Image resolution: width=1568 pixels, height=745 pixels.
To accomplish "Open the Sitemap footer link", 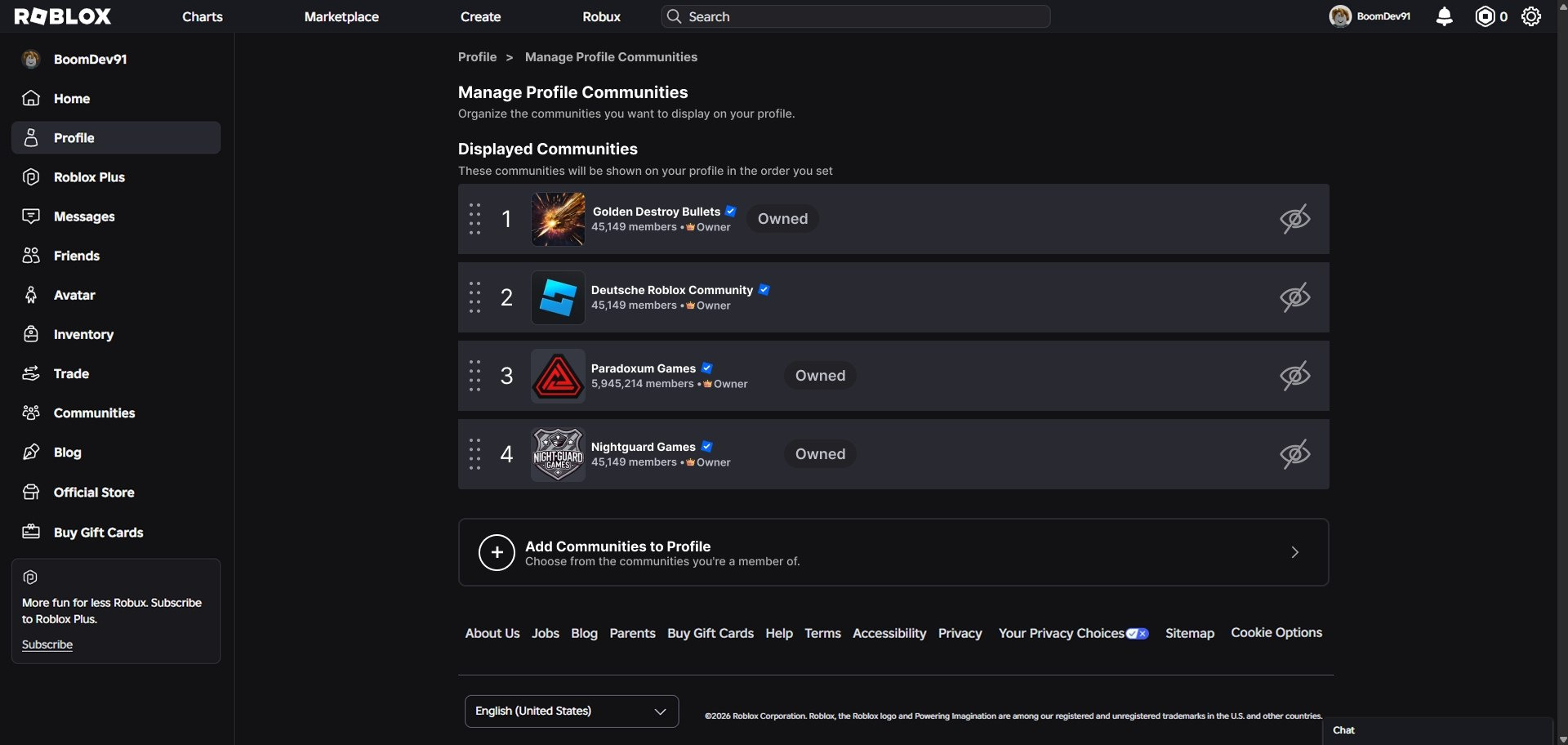I will [1190, 633].
